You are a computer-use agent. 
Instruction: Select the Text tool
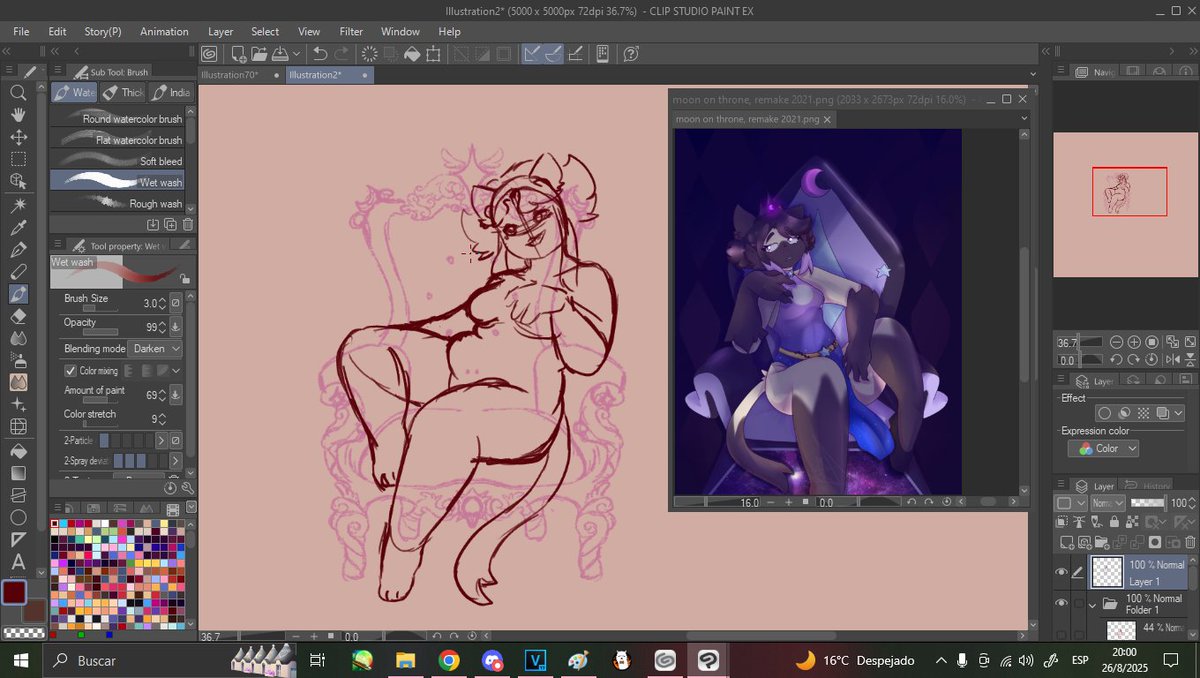point(18,562)
